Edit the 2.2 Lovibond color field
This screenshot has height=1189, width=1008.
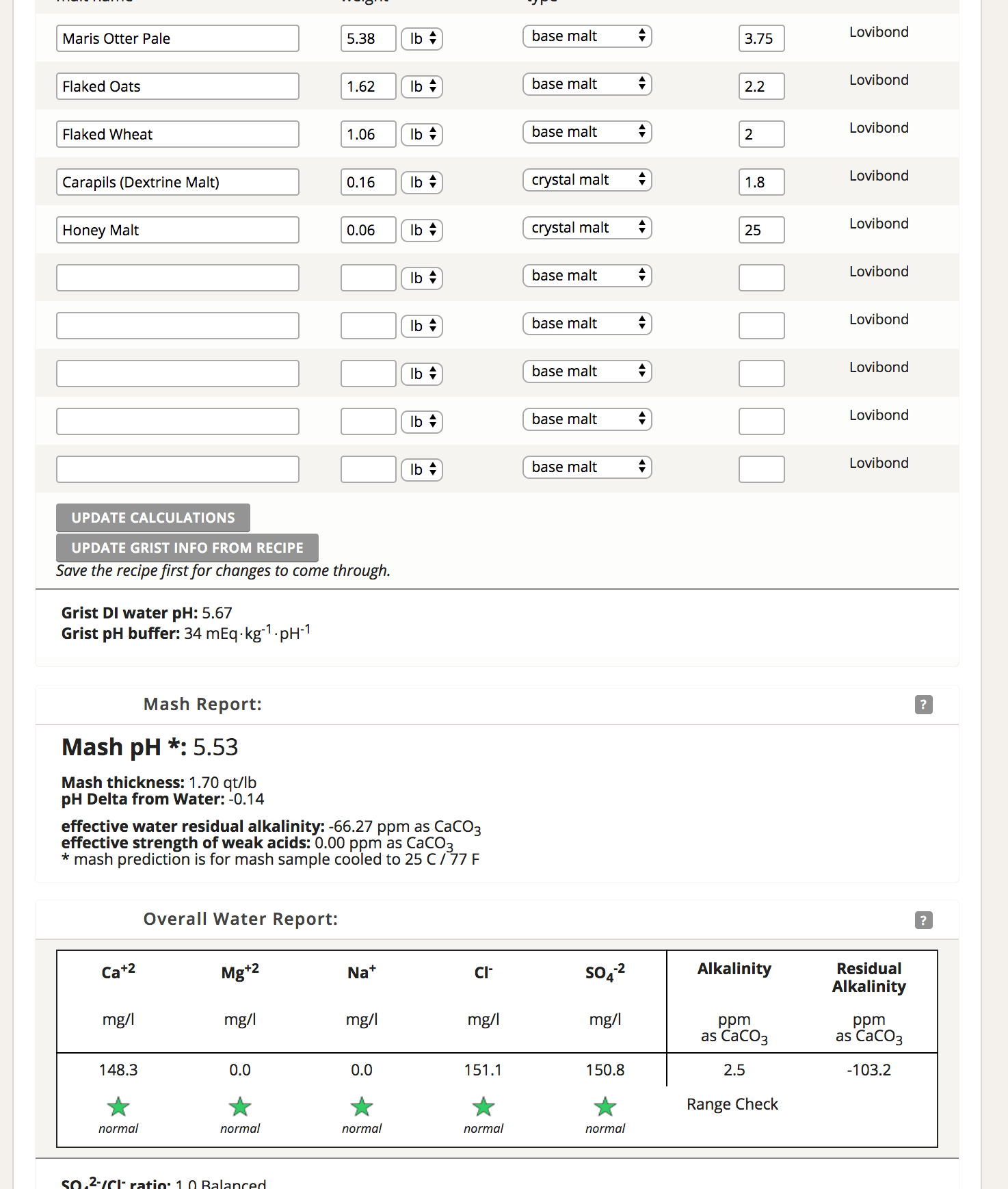pyautogui.click(x=762, y=86)
